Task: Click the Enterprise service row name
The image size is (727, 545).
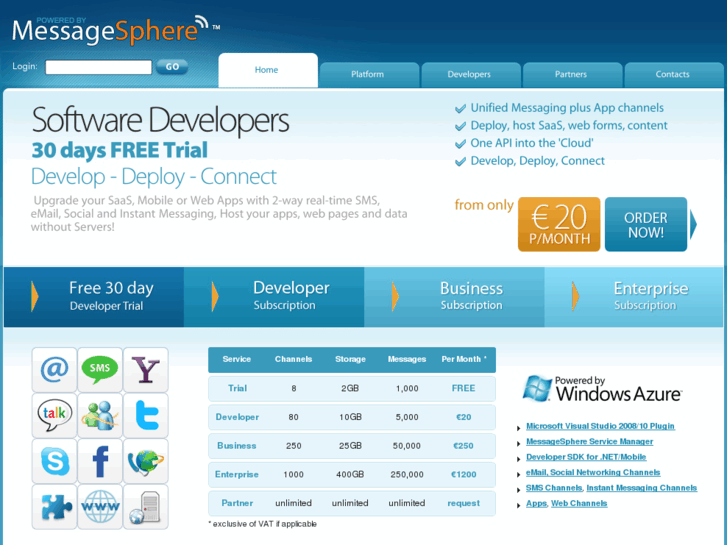Action: pos(237,474)
